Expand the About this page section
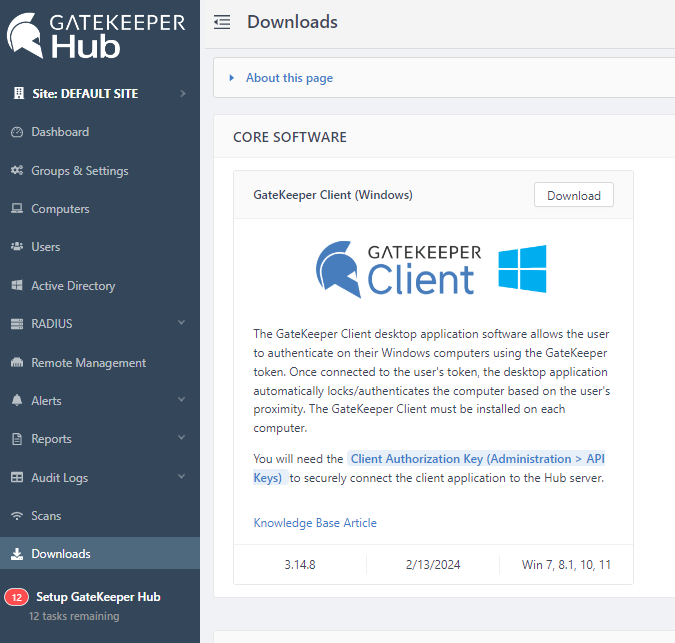675x643 pixels. click(288, 78)
